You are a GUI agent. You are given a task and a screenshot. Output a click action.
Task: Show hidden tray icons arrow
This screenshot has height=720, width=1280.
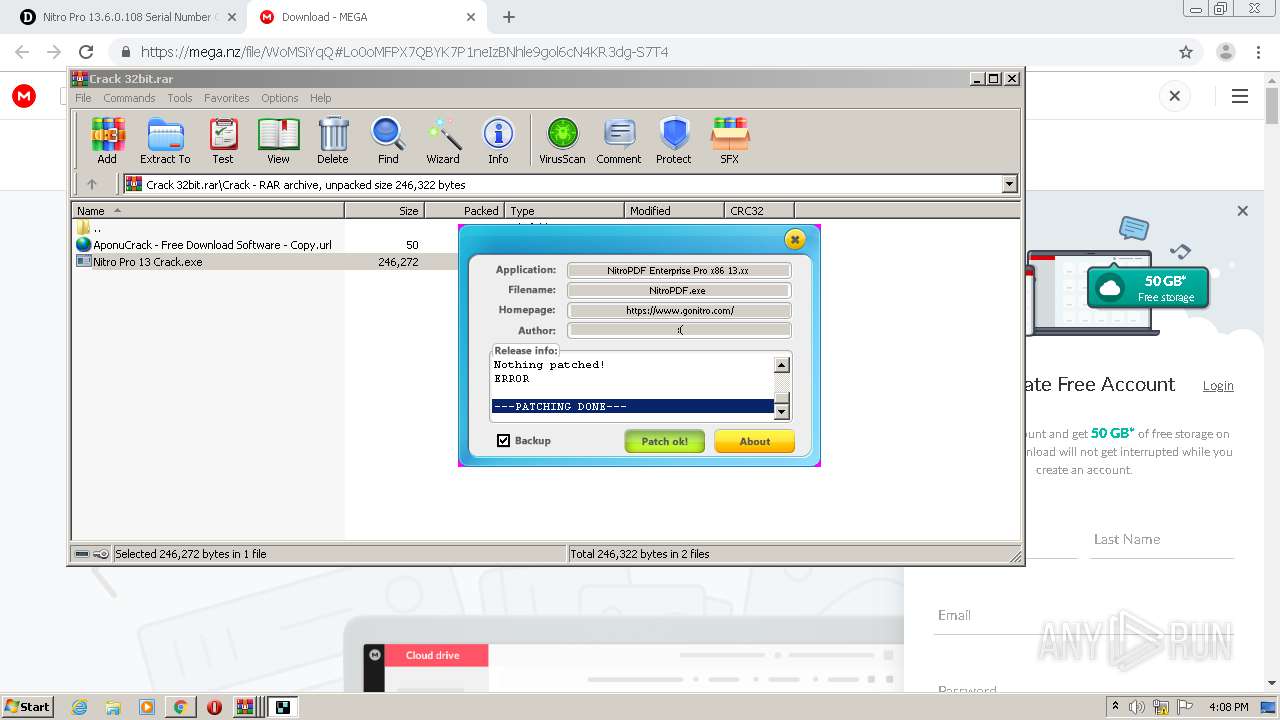coord(1115,707)
